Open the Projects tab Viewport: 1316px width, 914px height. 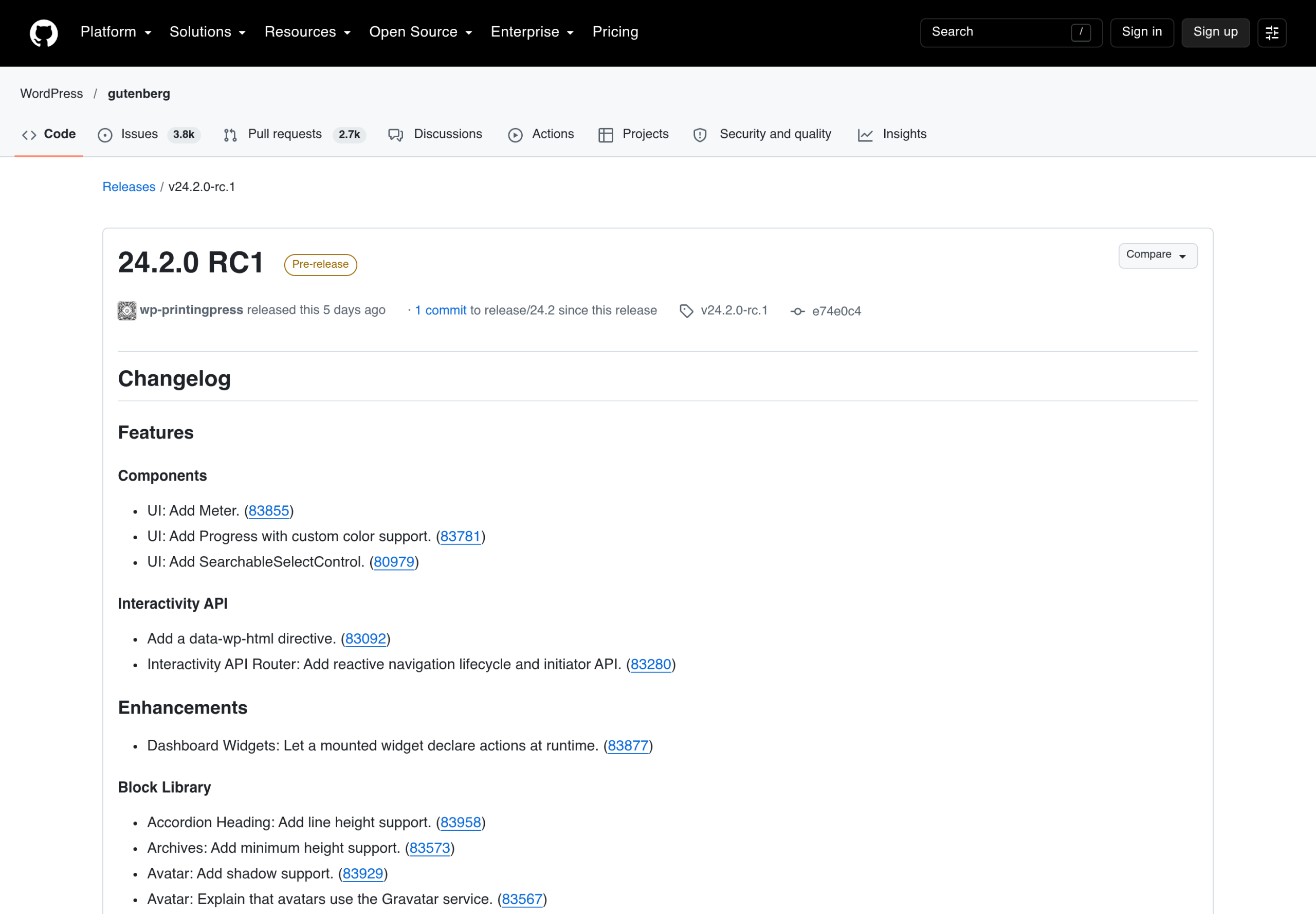633,135
